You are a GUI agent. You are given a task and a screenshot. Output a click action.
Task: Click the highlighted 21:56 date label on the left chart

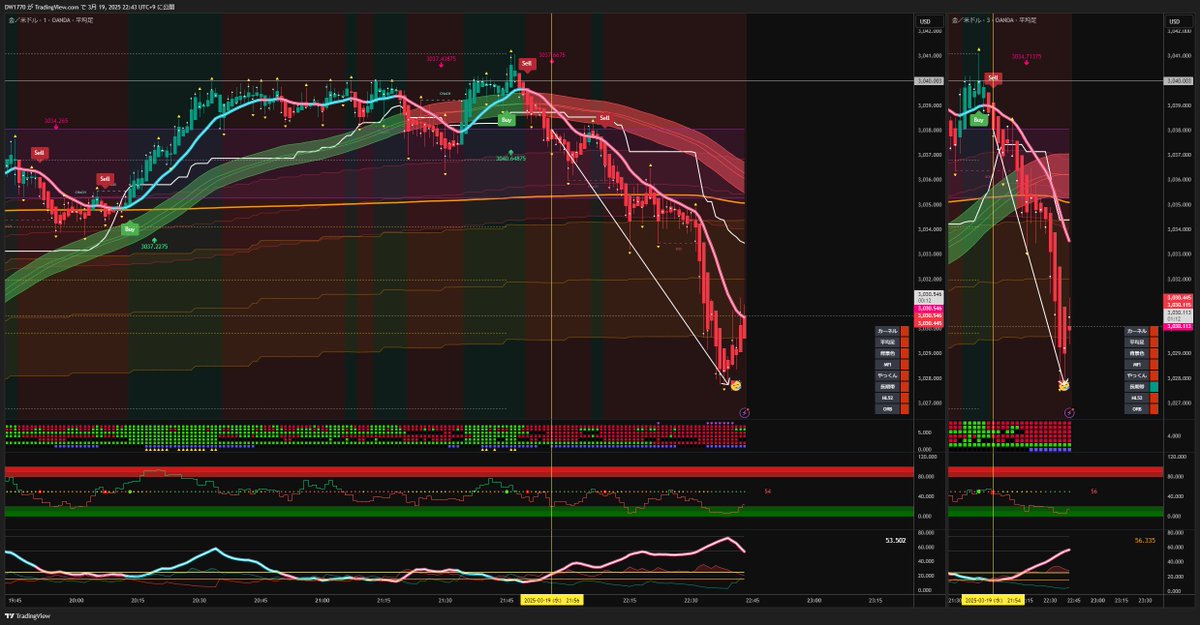click(552, 600)
